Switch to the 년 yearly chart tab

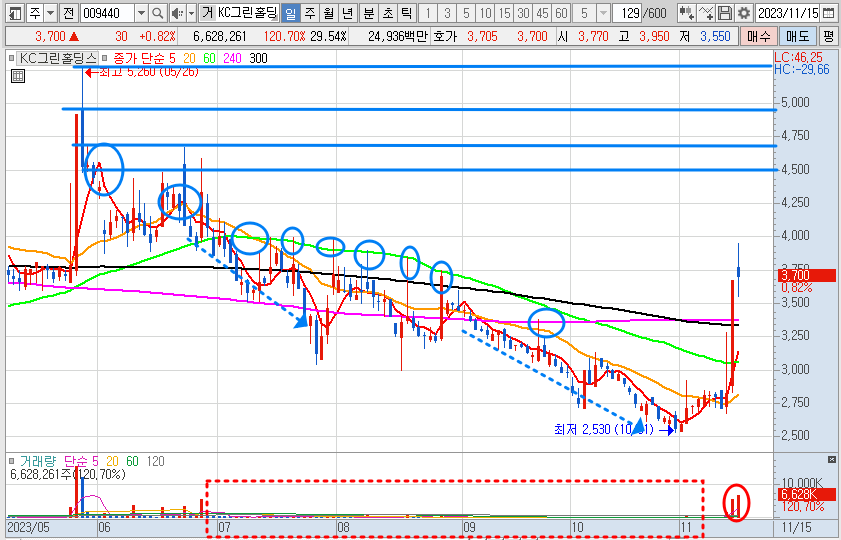point(348,13)
